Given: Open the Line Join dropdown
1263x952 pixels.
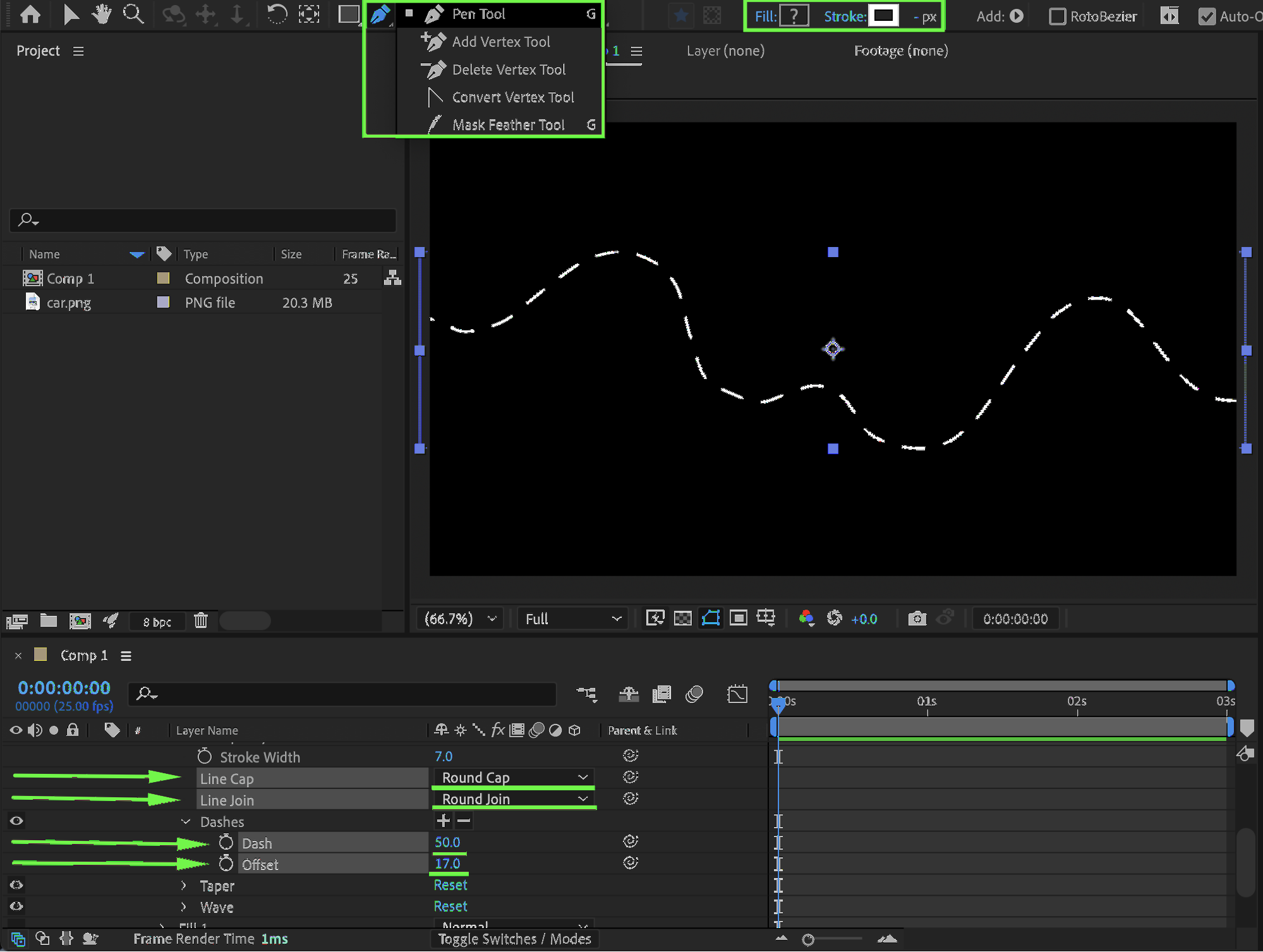Looking at the screenshot, I should [x=514, y=799].
